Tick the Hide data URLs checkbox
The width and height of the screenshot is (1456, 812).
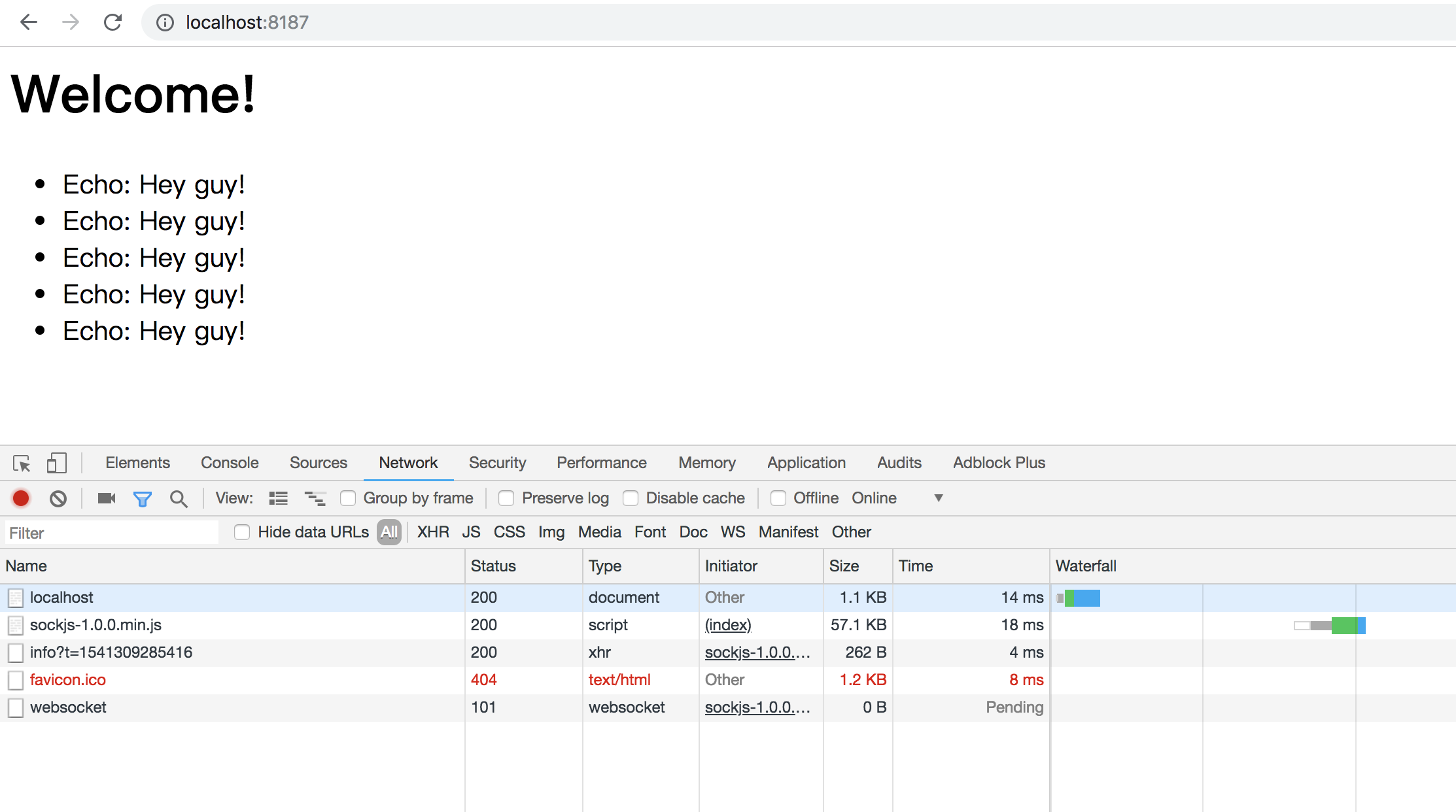[x=242, y=532]
